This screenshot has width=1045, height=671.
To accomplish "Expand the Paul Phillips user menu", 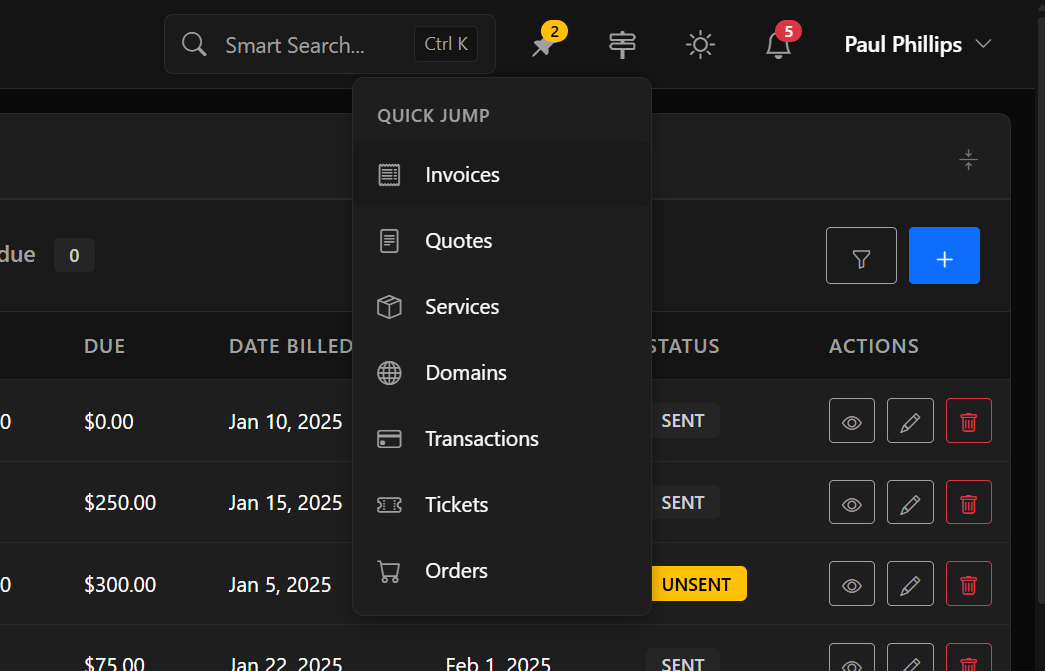I will [x=917, y=45].
